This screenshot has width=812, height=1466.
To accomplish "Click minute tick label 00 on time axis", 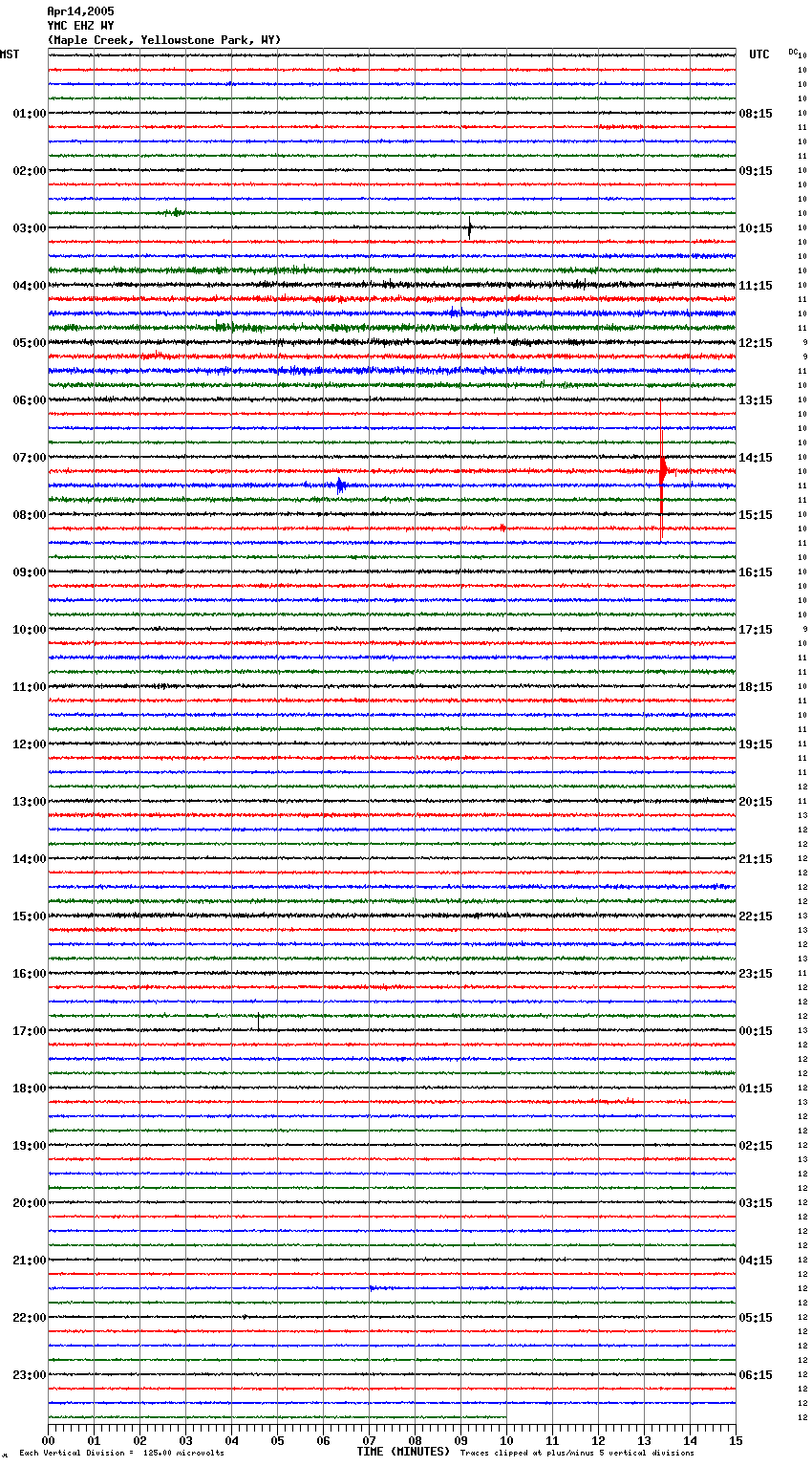I will 48,1440.
